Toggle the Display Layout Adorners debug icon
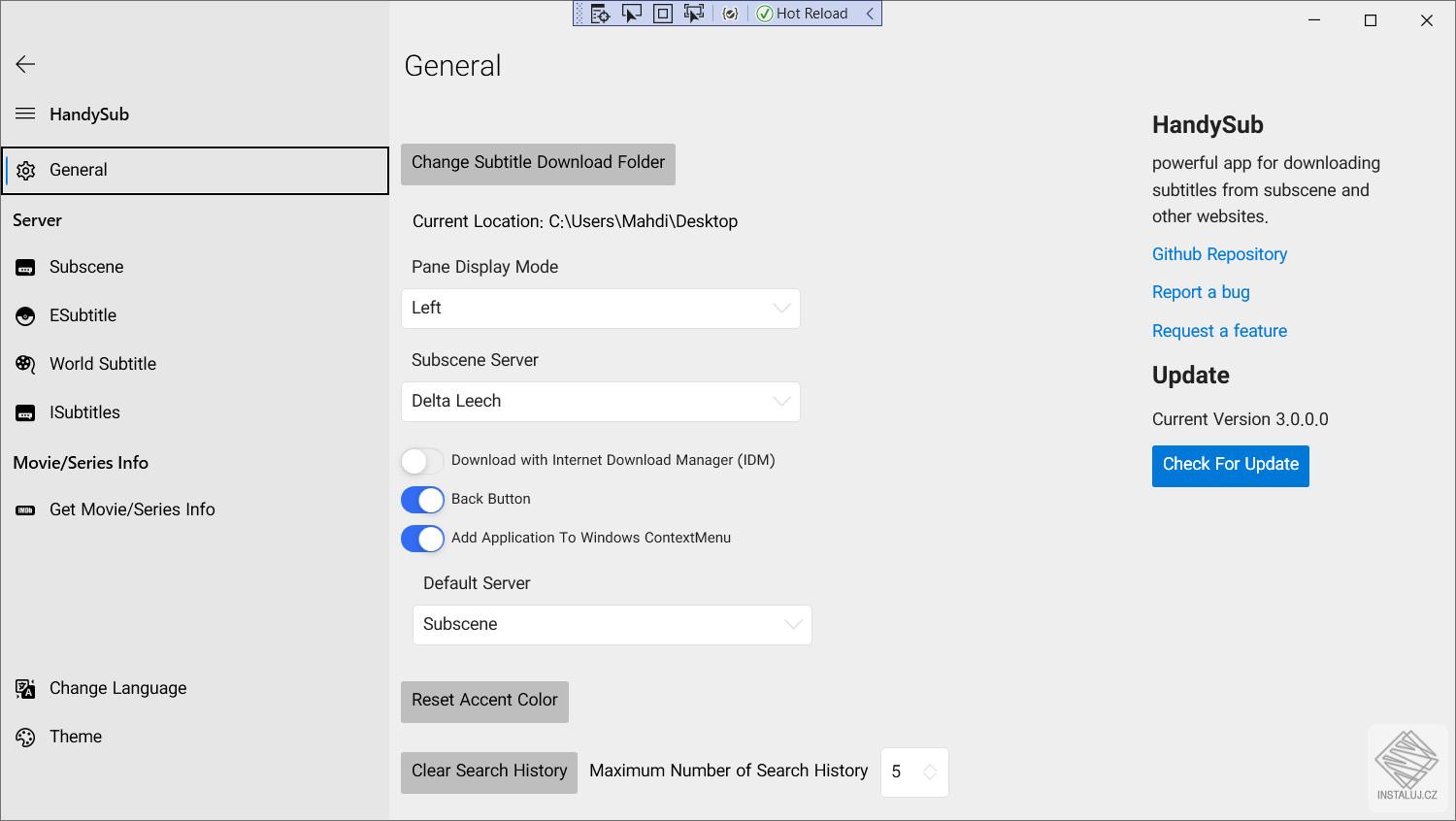This screenshot has height=821, width=1456. pyautogui.click(x=663, y=14)
